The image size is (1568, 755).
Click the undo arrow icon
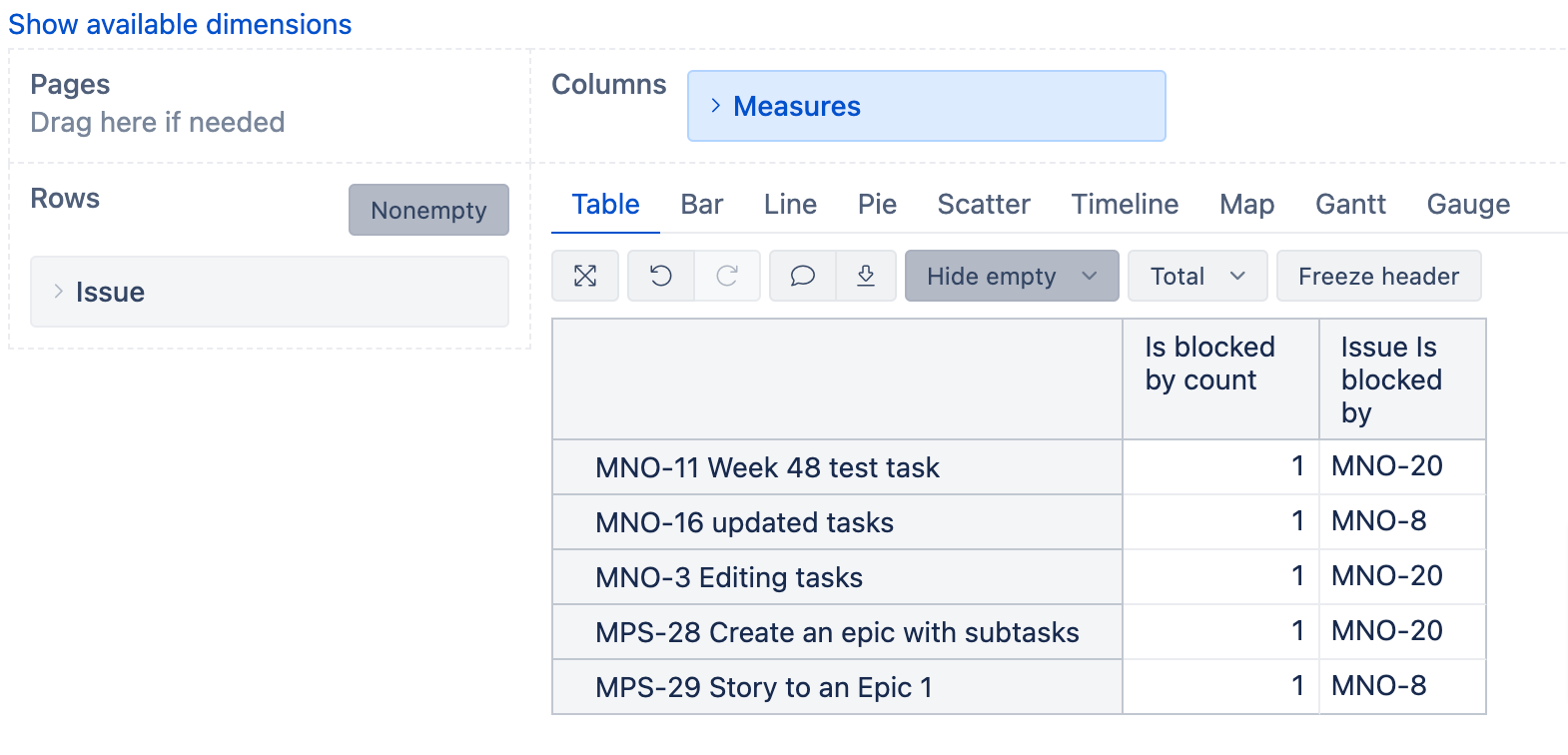[660, 276]
